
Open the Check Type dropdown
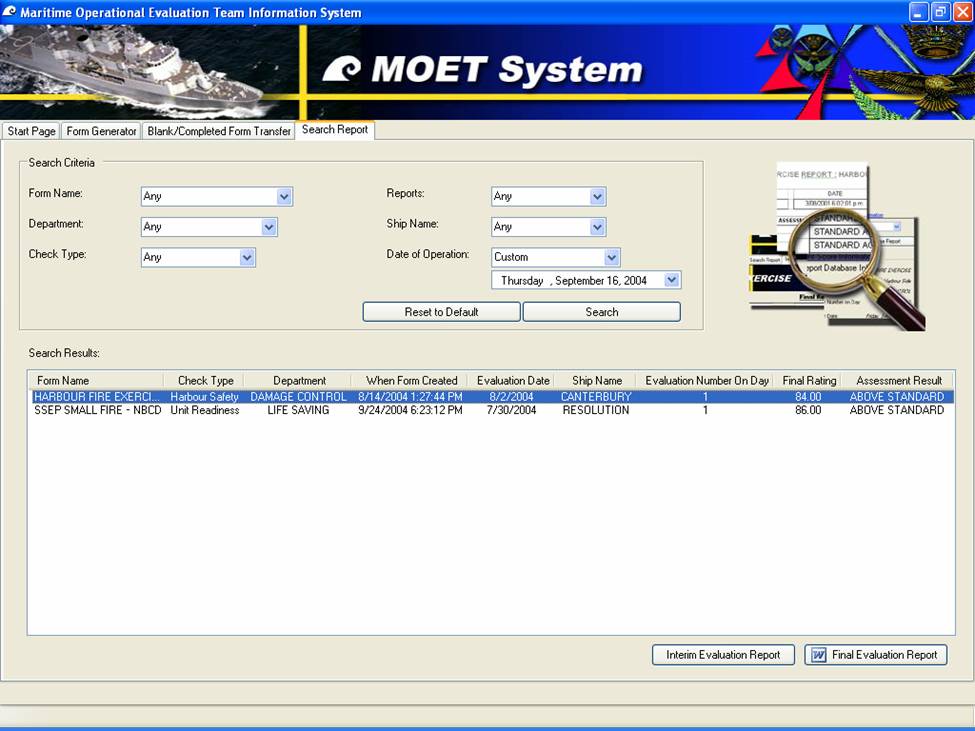[247, 257]
